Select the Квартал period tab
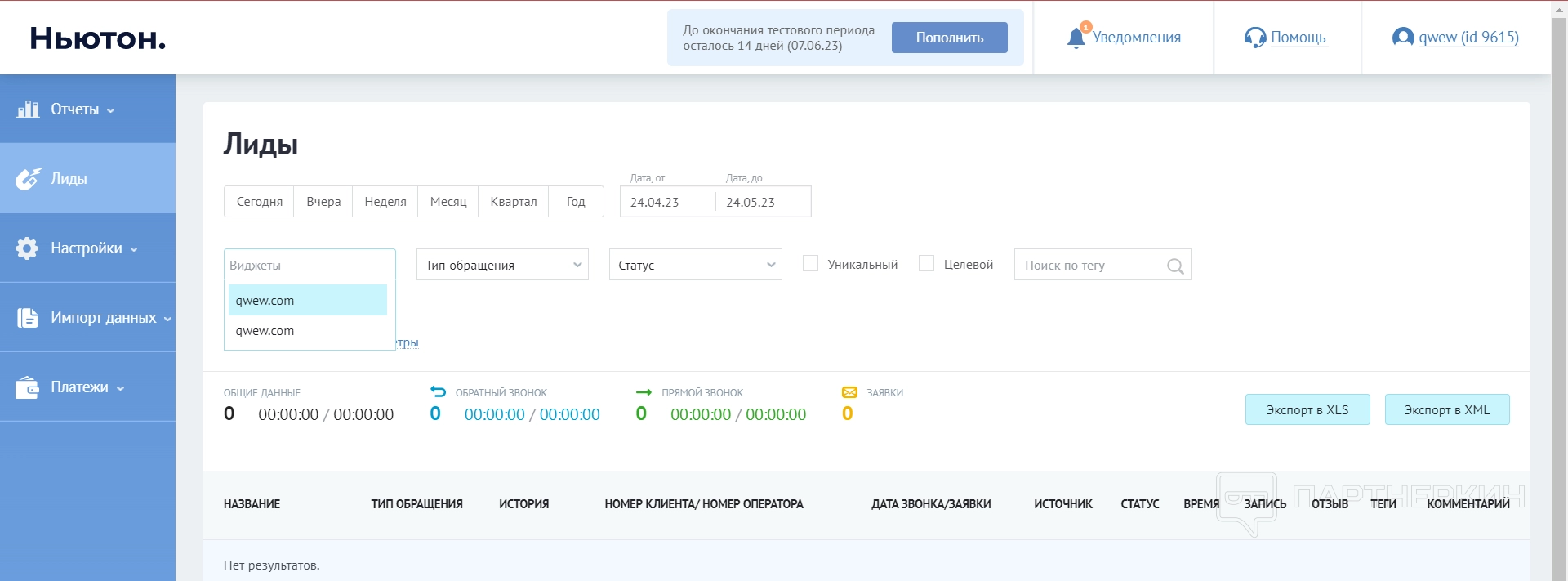The height and width of the screenshot is (581, 1568). coord(513,202)
